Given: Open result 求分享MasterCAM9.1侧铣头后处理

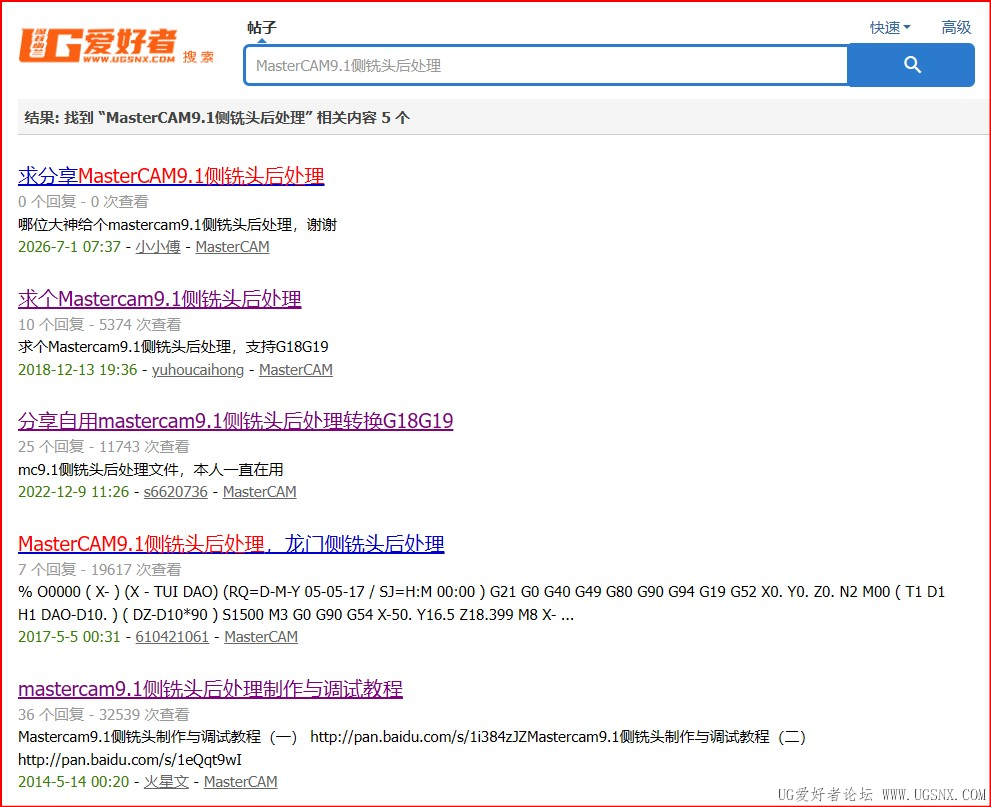Looking at the screenshot, I should (171, 176).
